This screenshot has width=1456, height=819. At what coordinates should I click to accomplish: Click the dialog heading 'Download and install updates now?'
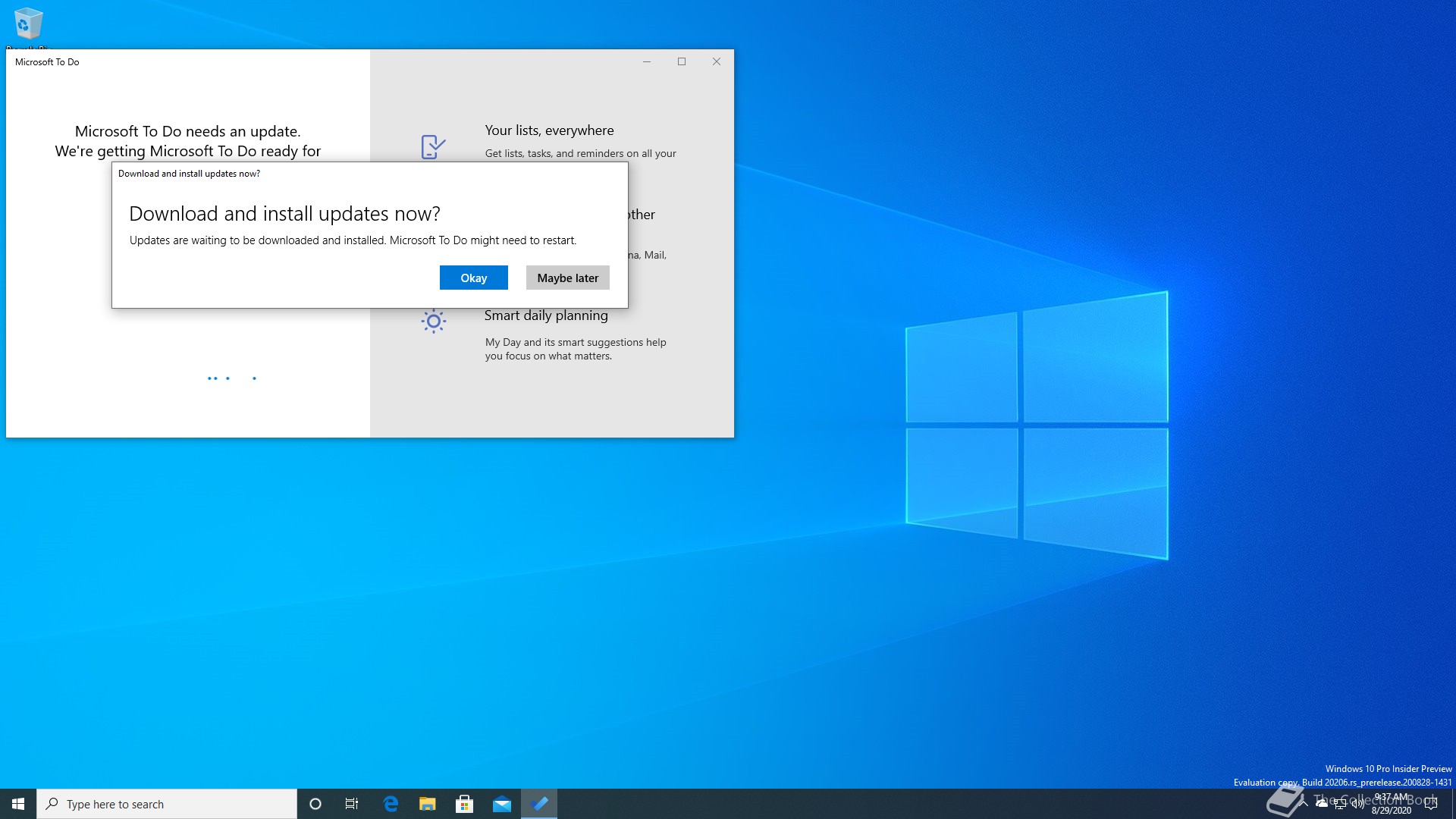coord(284,214)
